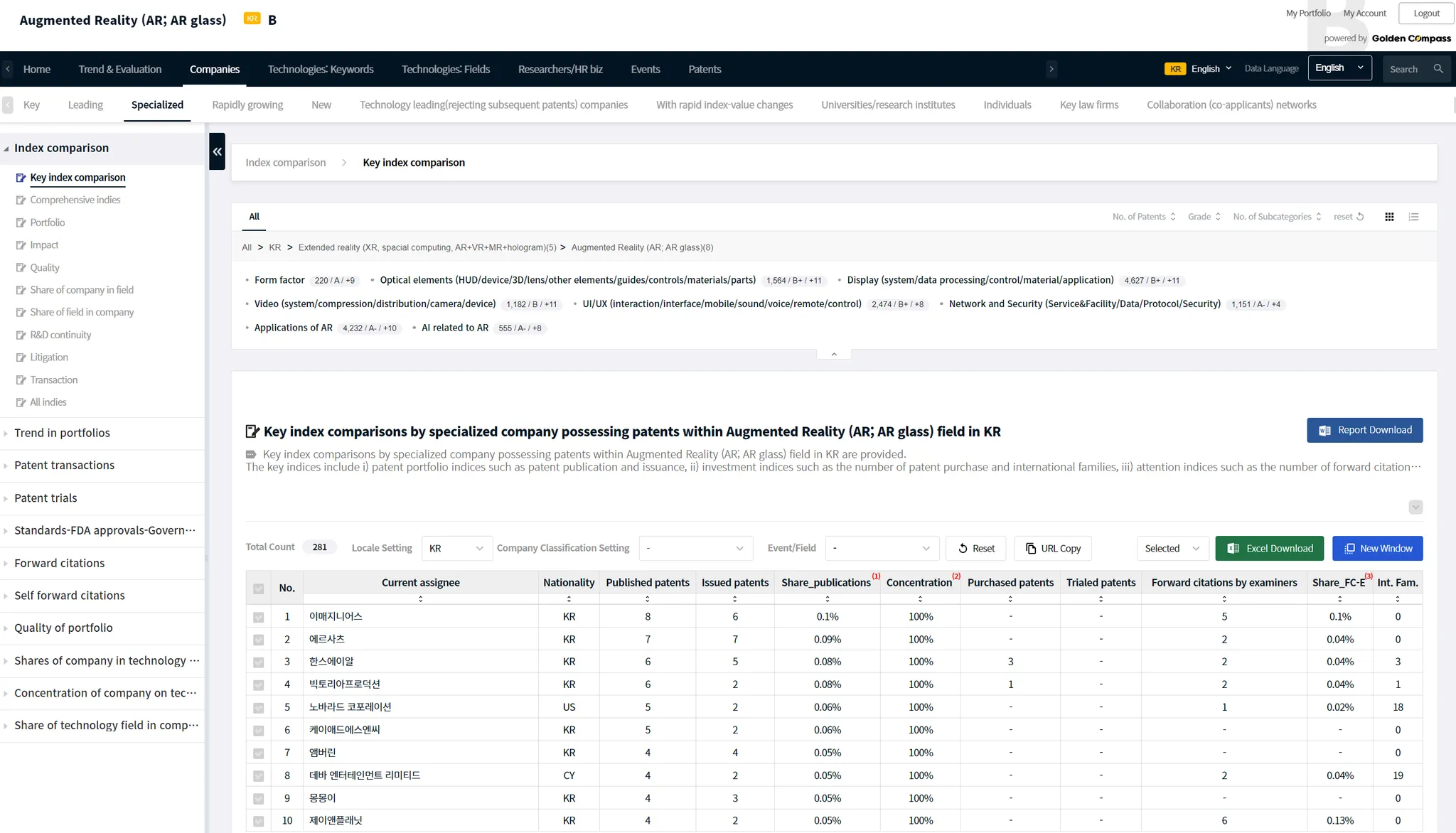Viewport: 1456px width, 833px height.
Task: Open Comprehensive indies sidebar link
Action: pos(75,200)
